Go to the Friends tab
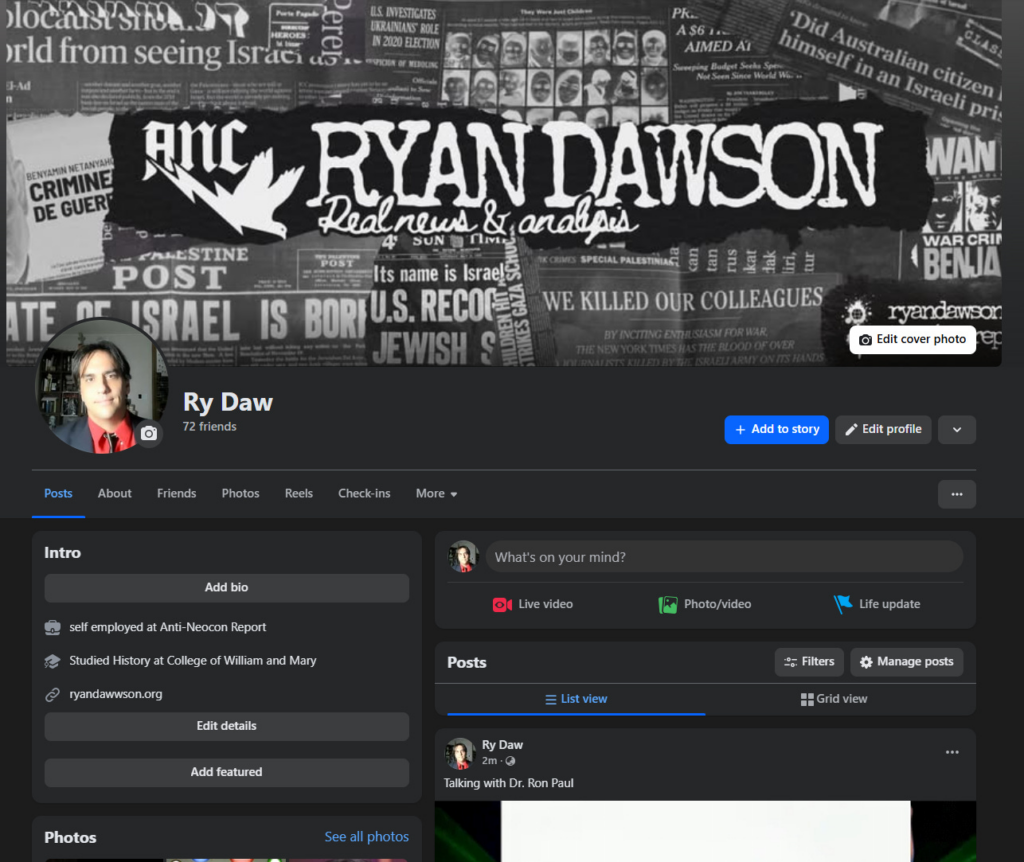This screenshot has height=862, width=1024. pos(176,494)
